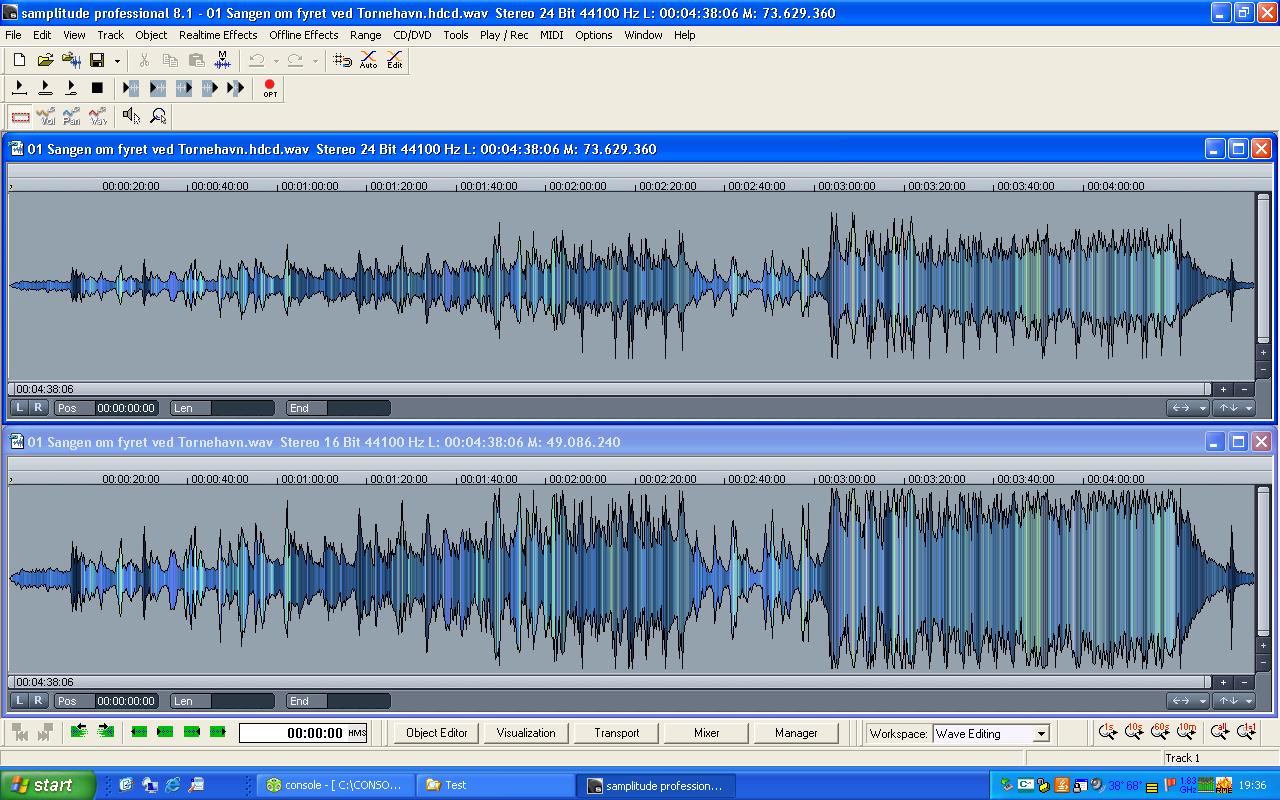The width and height of the screenshot is (1280, 800).
Task: Toggle L channel in the 16 Bit window
Action: coord(19,700)
